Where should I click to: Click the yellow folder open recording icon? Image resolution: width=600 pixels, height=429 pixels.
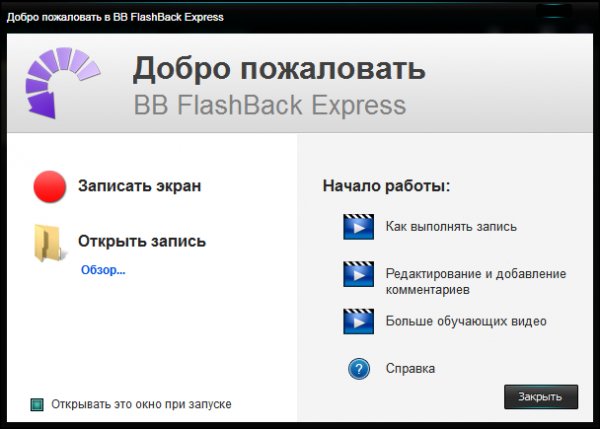(49, 243)
